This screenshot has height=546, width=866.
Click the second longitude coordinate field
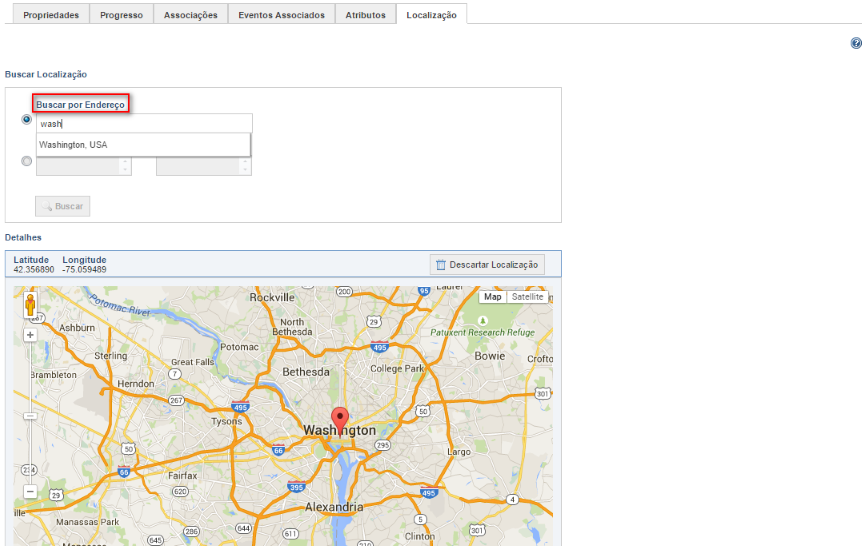tap(204, 166)
